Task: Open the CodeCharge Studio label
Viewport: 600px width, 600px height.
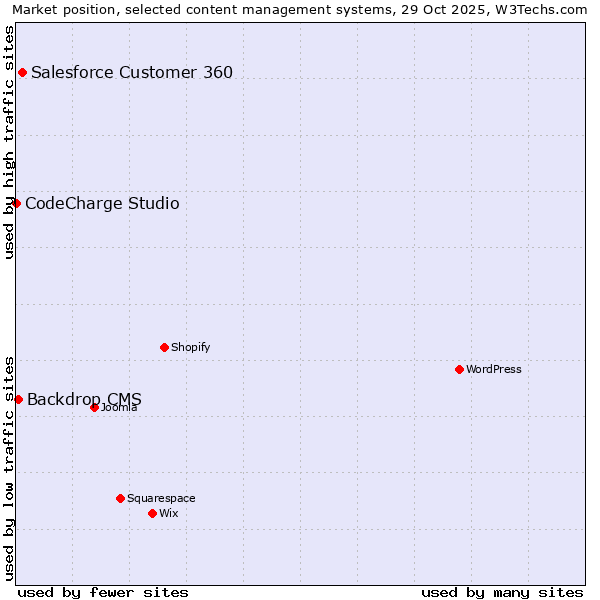Action: click(x=102, y=204)
